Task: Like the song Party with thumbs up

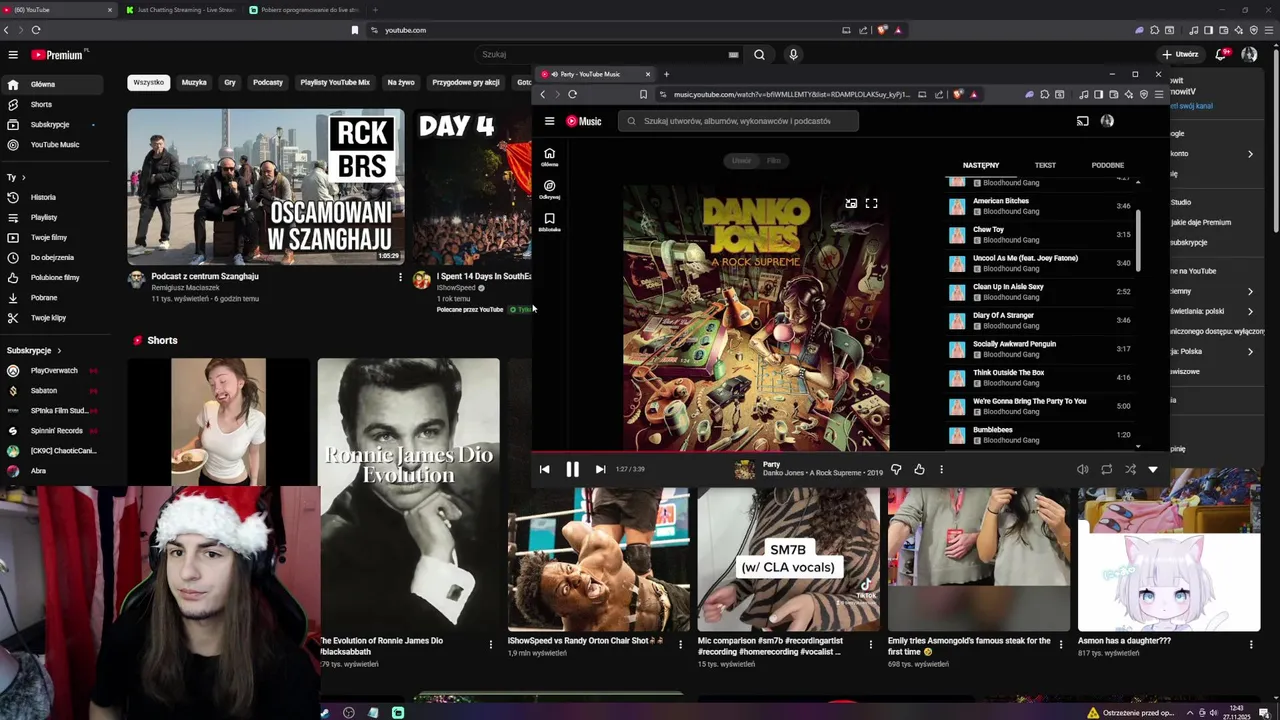Action: click(x=919, y=469)
